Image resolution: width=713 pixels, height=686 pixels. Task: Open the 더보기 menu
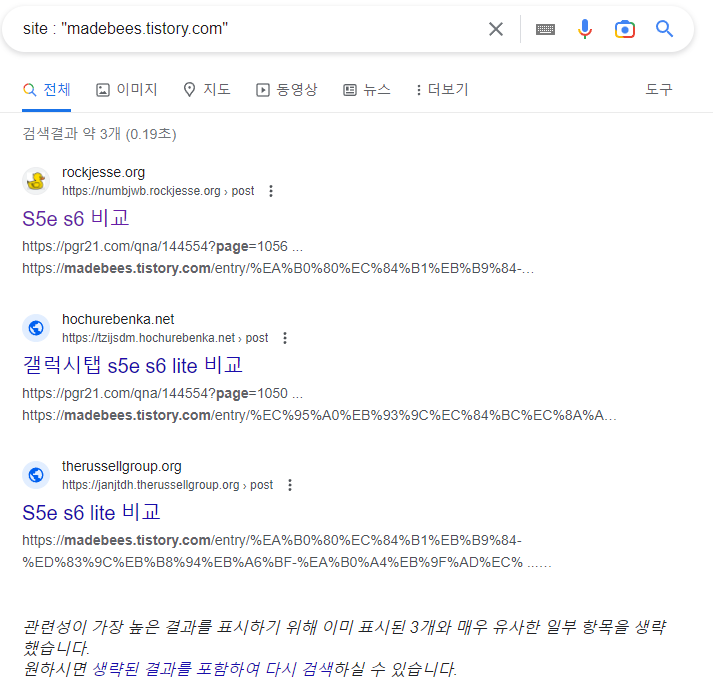442,90
